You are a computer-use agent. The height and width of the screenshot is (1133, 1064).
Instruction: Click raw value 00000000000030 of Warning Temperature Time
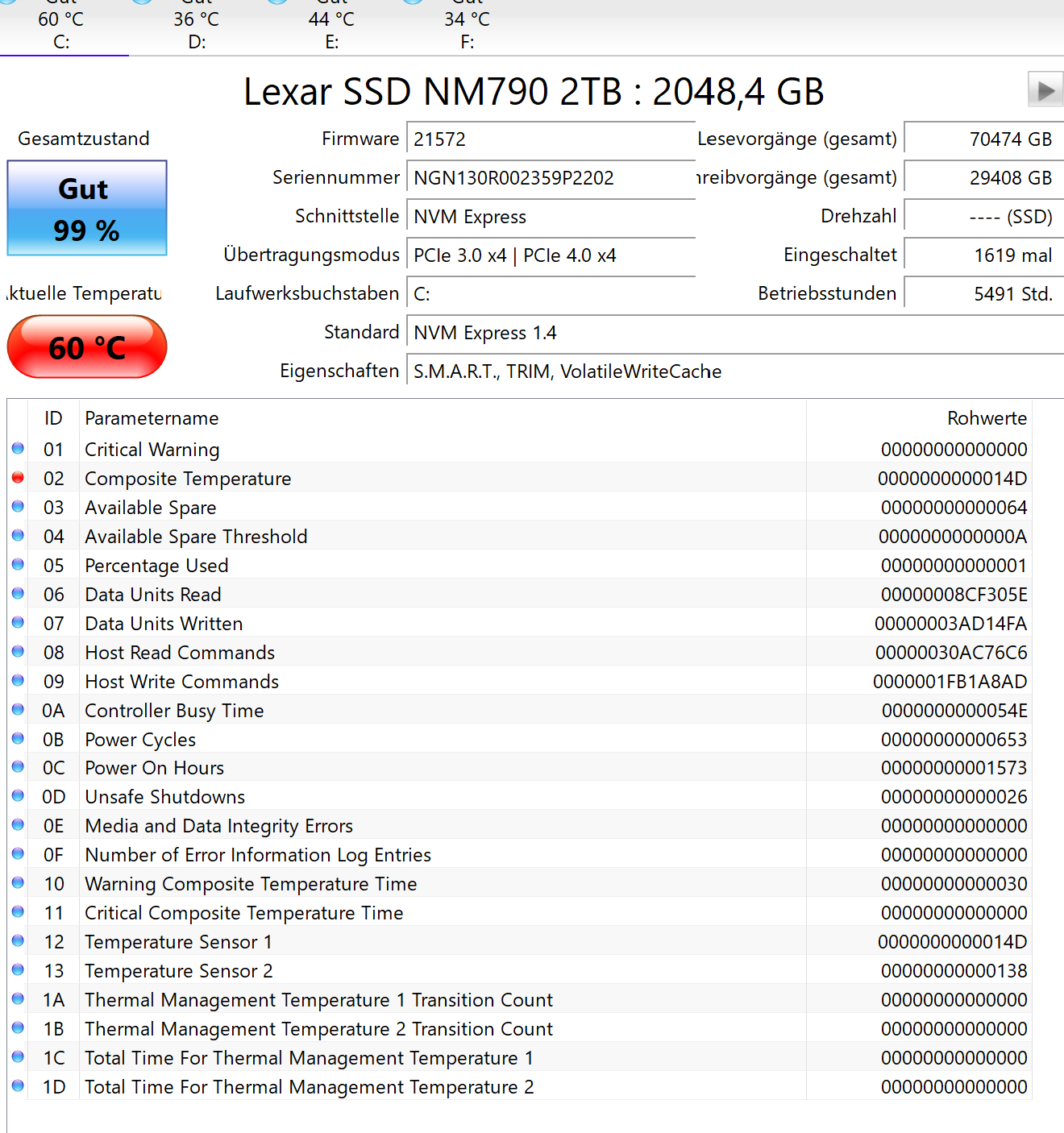(x=954, y=884)
